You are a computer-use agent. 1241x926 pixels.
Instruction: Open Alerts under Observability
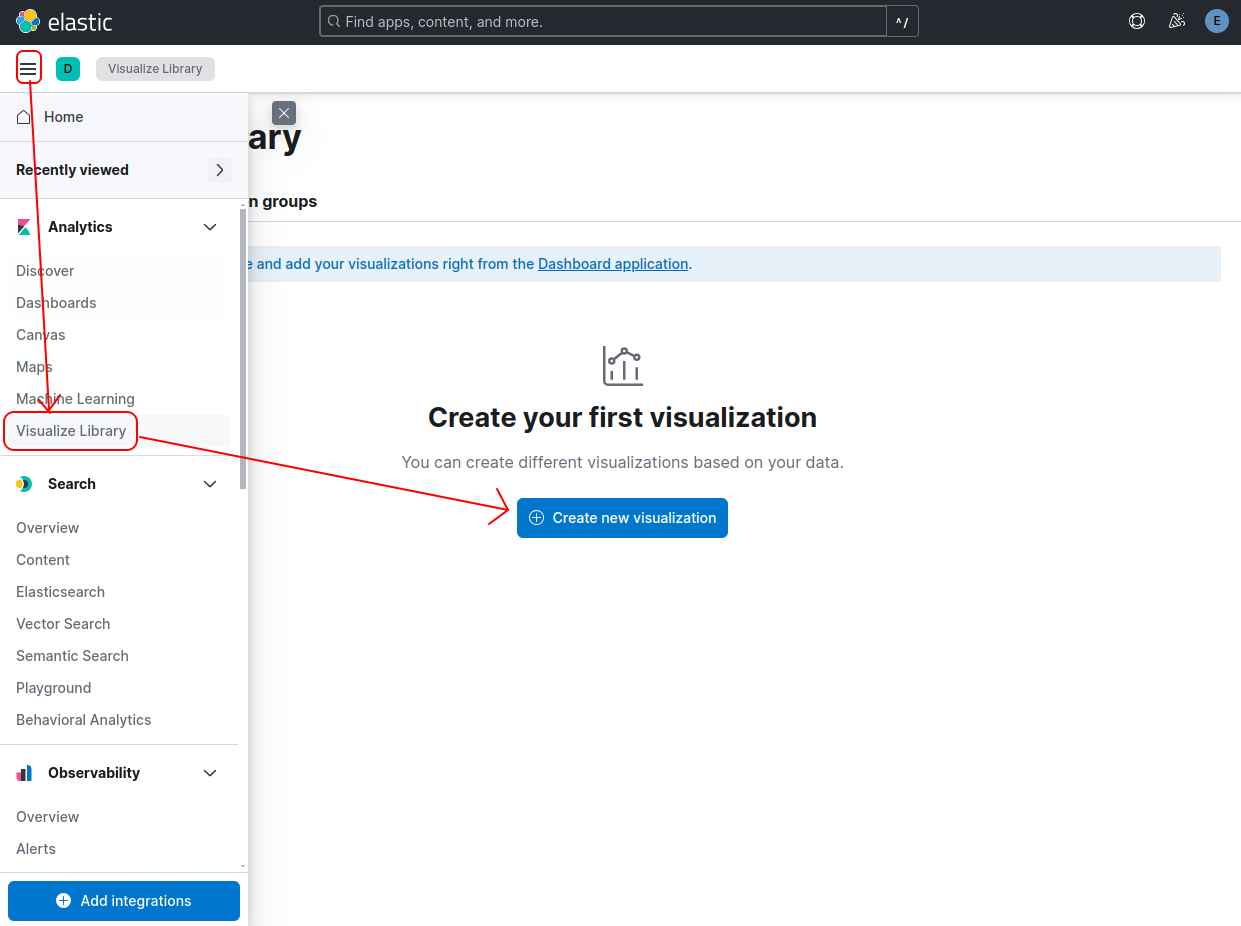(x=36, y=849)
